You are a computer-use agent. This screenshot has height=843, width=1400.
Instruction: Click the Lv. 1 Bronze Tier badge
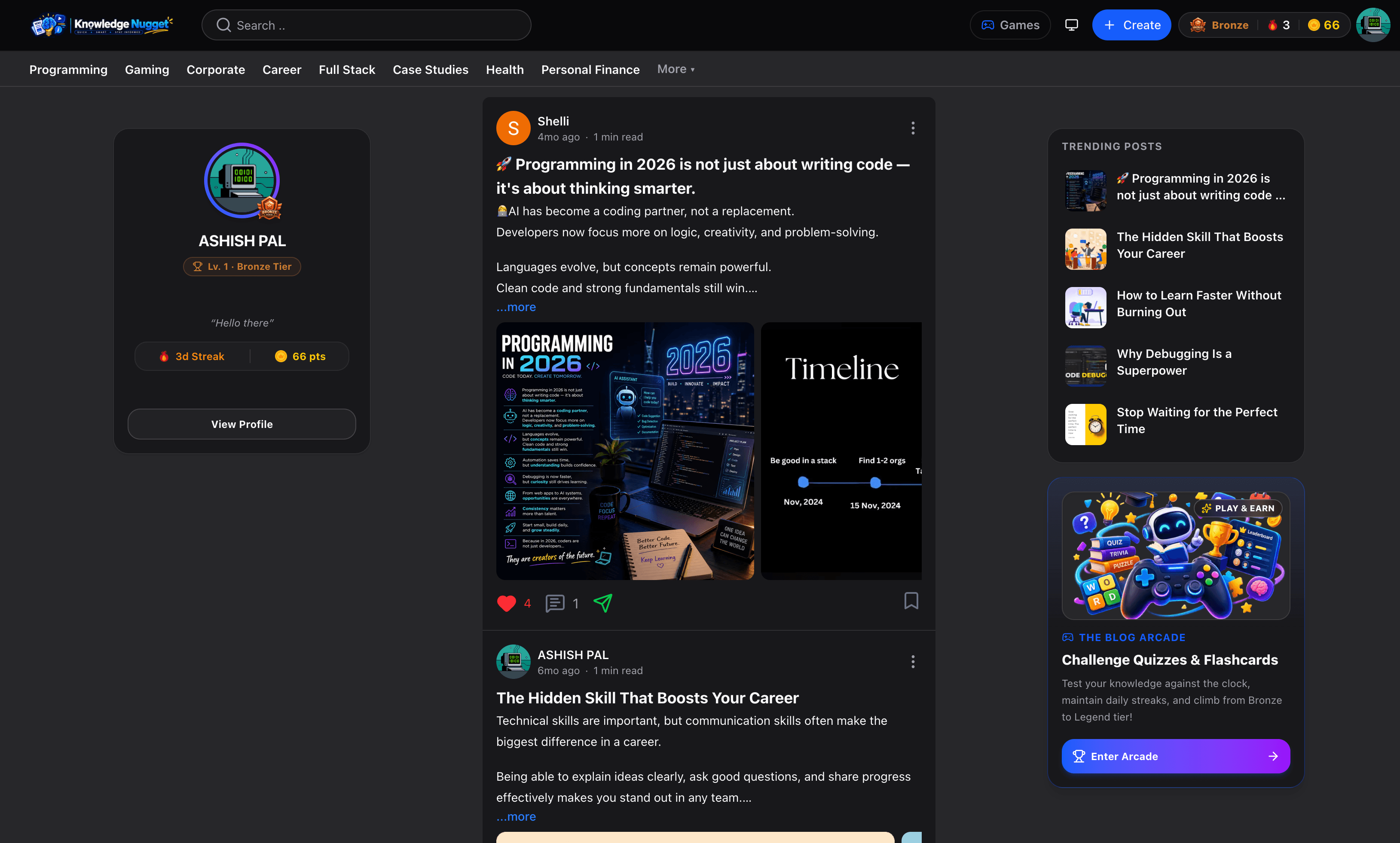(242, 266)
